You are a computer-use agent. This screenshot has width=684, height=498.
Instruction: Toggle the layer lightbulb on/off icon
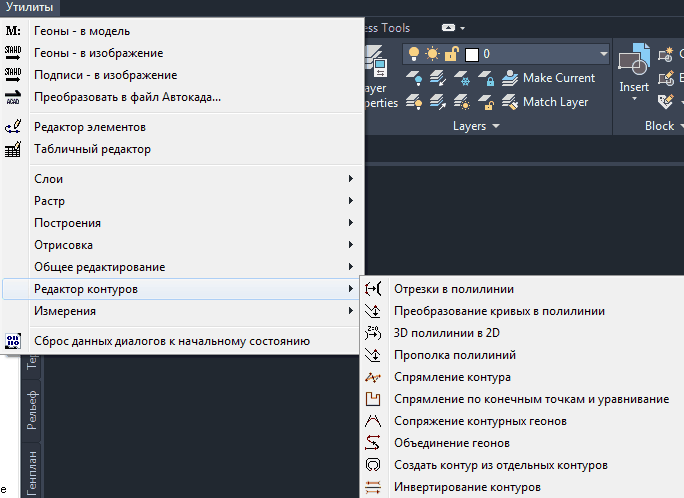[414, 54]
